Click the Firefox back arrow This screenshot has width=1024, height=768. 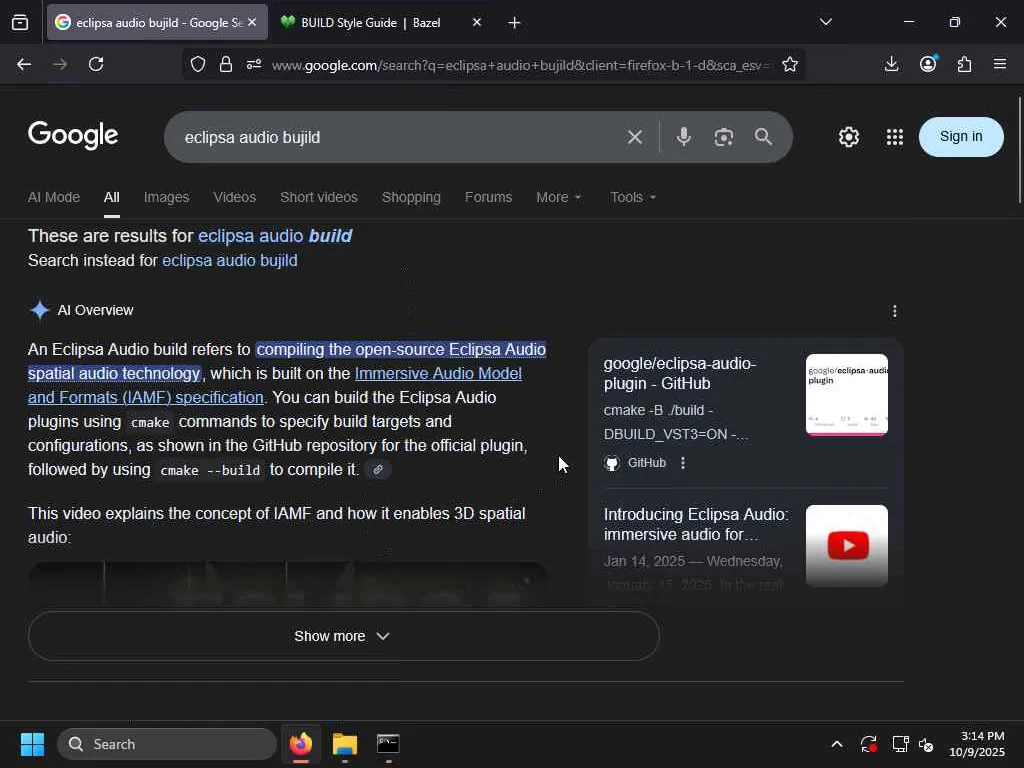(24, 64)
